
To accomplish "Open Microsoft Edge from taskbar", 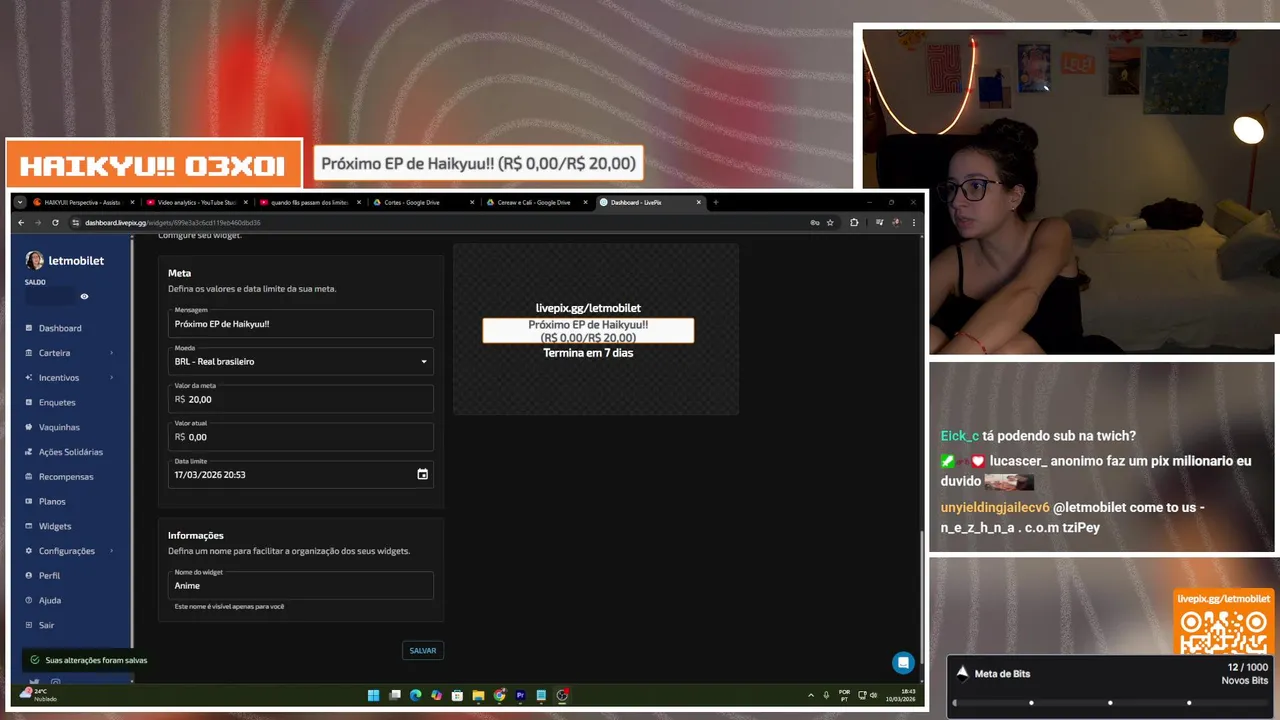I will point(415,695).
